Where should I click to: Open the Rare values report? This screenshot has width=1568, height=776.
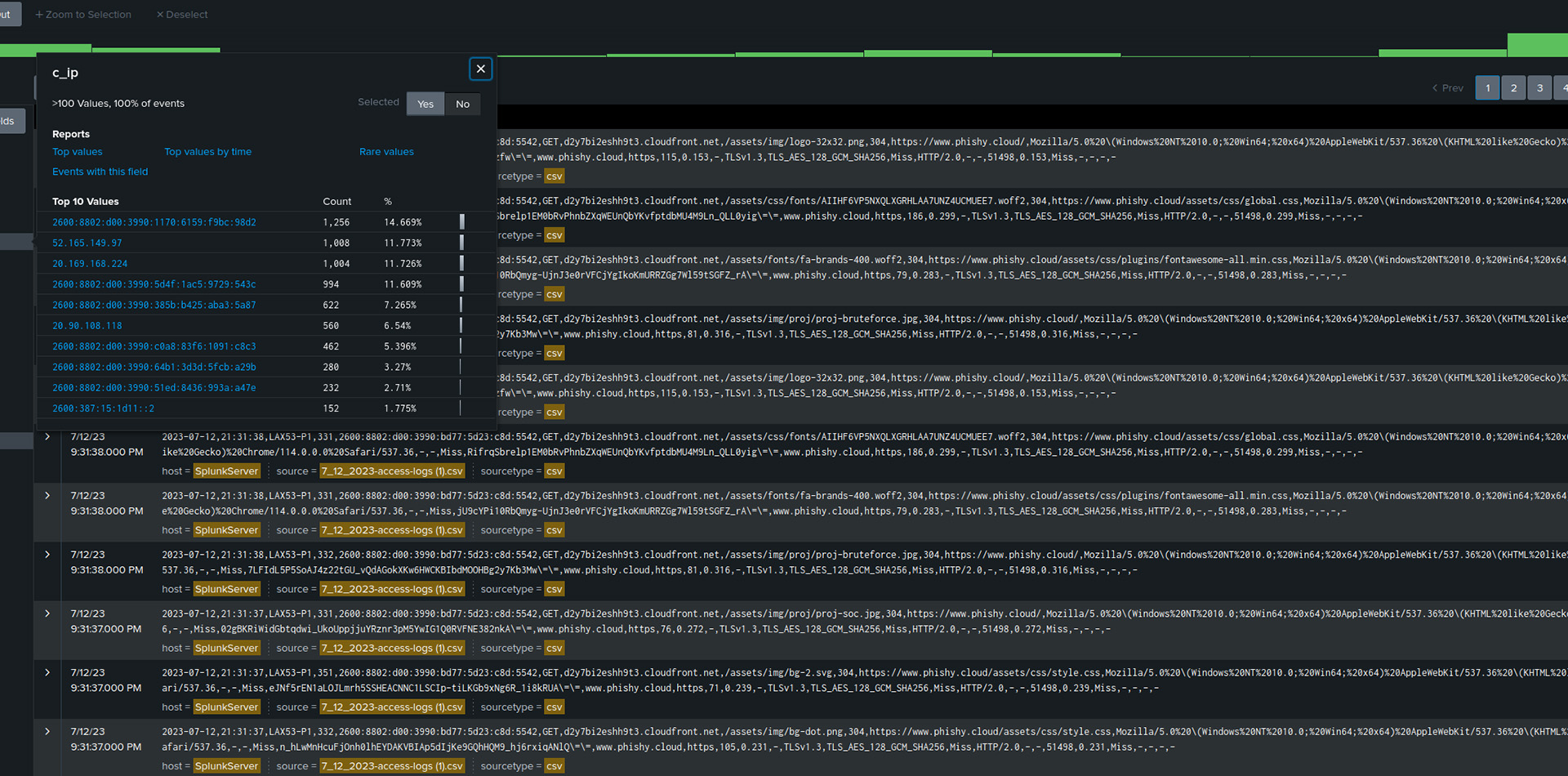click(x=386, y=152)
